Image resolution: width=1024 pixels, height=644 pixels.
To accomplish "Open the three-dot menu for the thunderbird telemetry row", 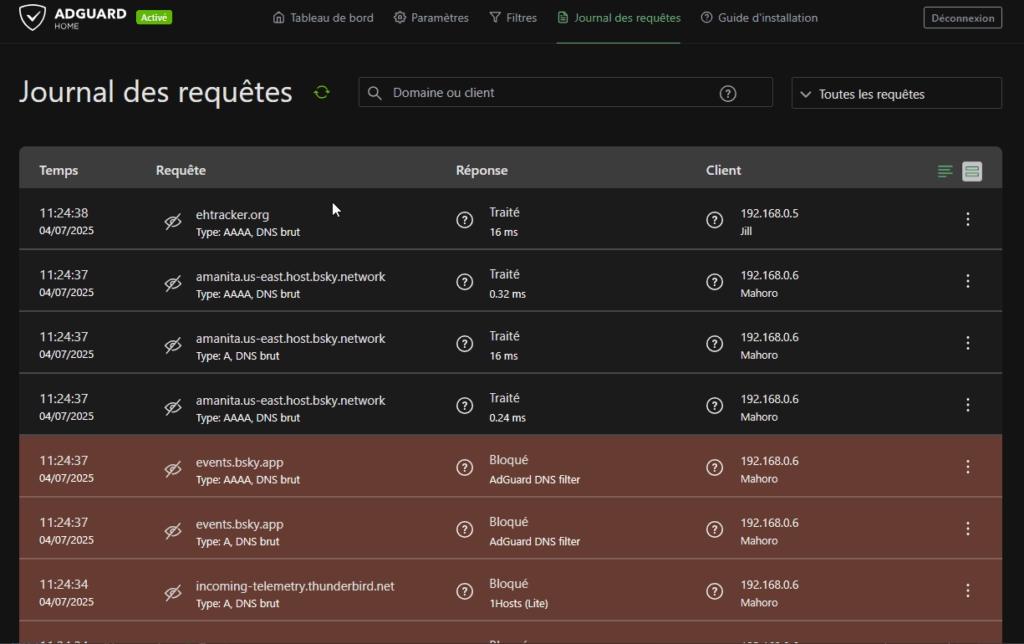I will [968, 591].
